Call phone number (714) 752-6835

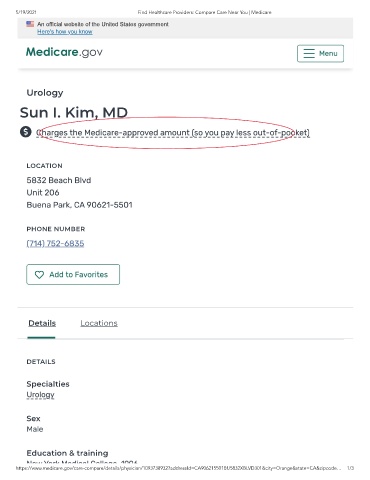tap(55, 243)
